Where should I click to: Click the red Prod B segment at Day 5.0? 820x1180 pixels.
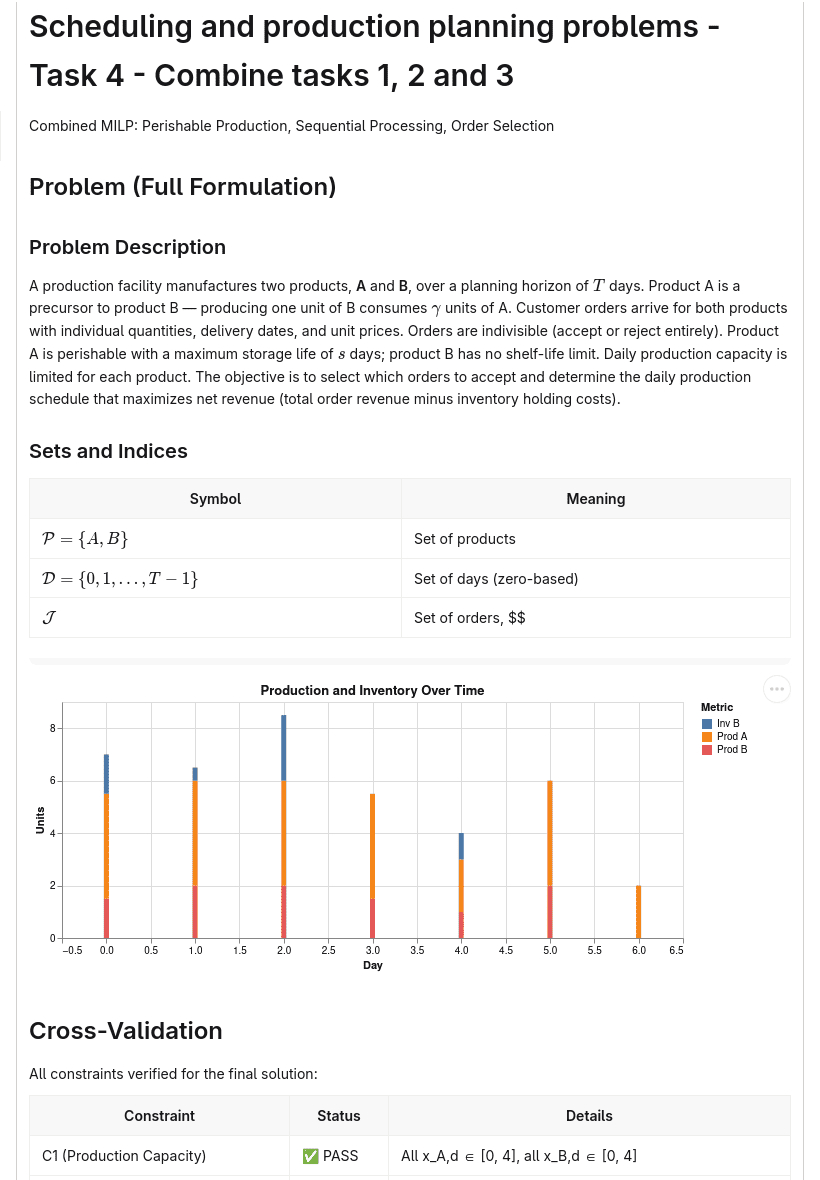point(550,912)
